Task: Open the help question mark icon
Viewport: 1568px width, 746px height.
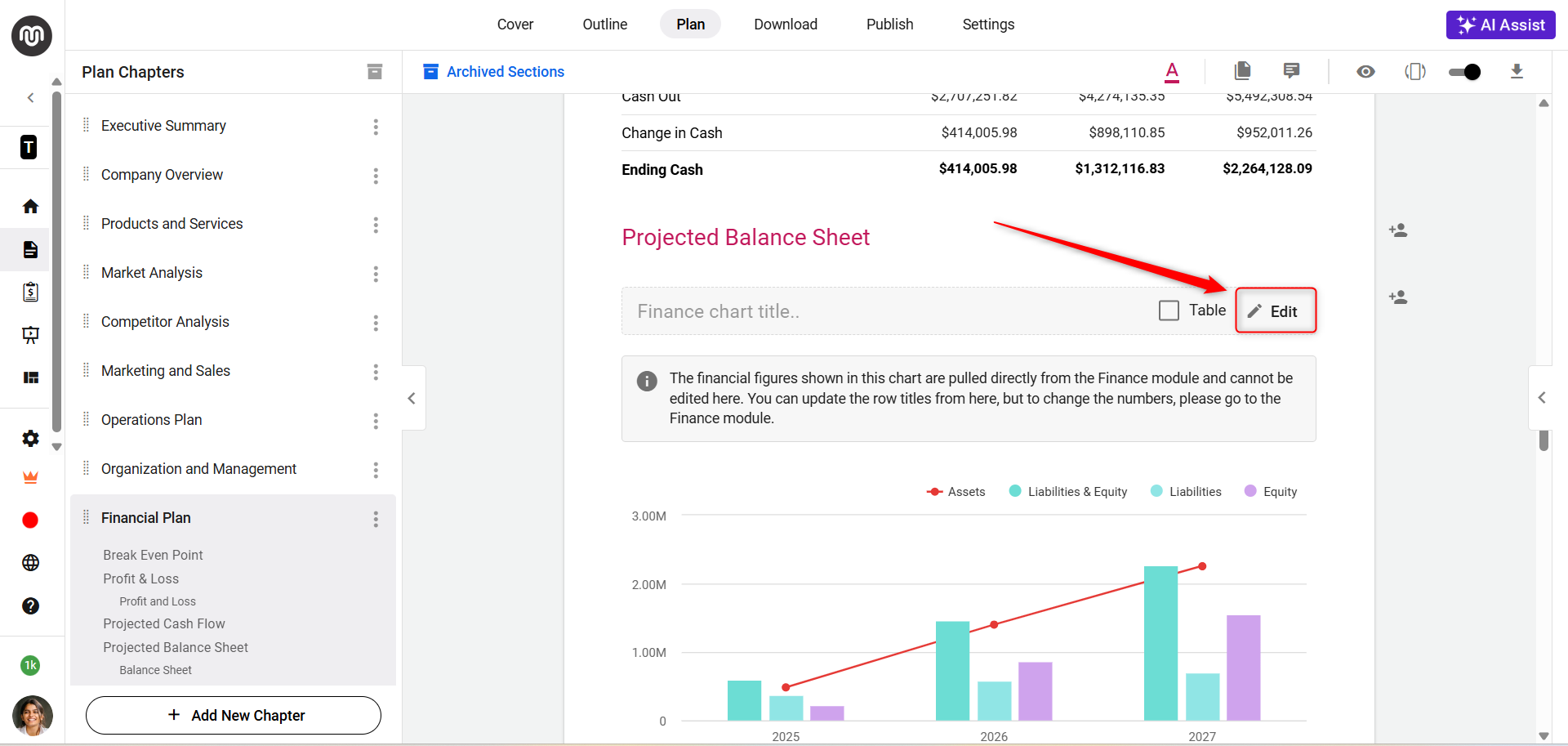Action: tap(30, 605)
